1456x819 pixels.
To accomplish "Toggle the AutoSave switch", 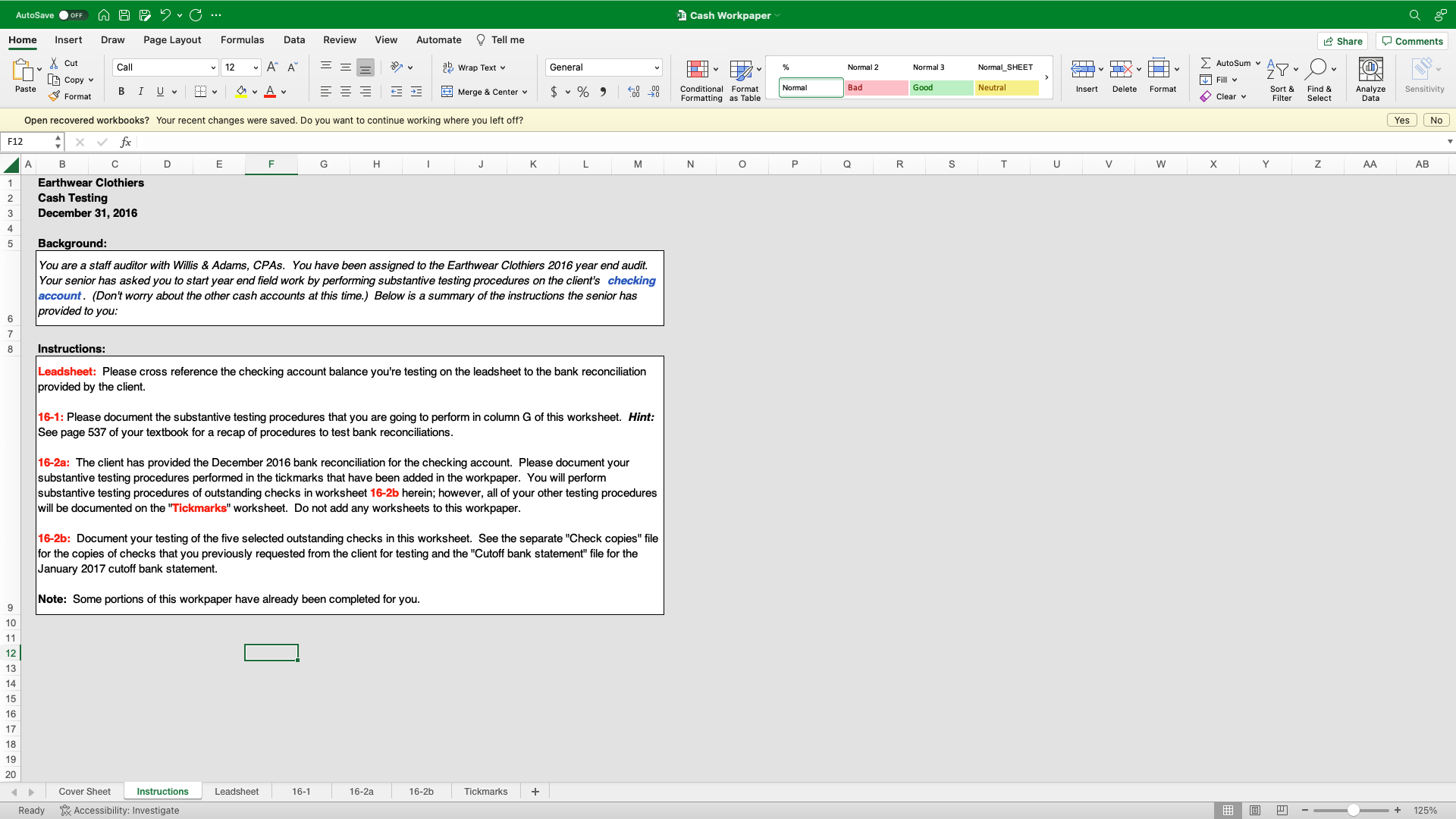I will pos(73,15).
